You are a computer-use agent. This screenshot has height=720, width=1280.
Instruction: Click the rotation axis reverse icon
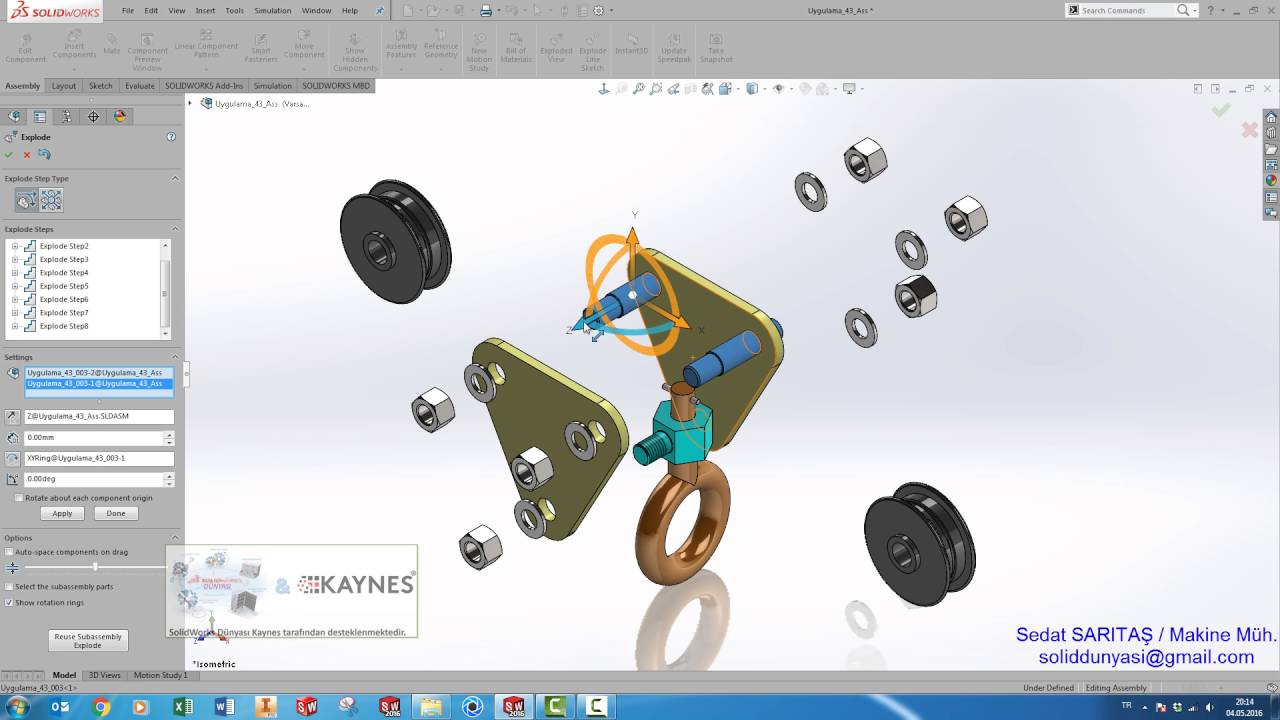[12, 458]
